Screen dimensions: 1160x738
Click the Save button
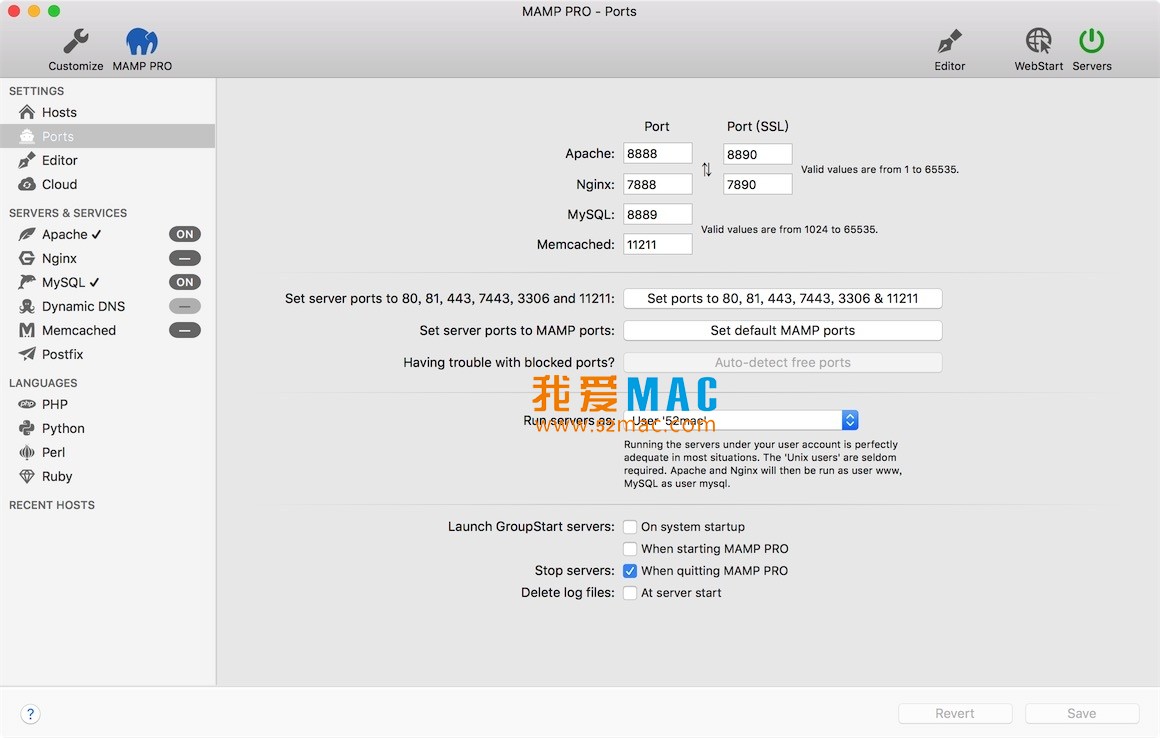click(x=1082, y=714)
